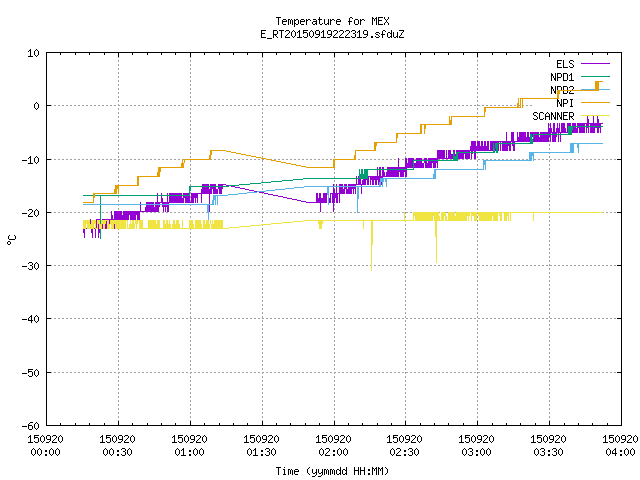
Task: Click the green NPD1 vertical dip near 00:20
Action: 100,216
